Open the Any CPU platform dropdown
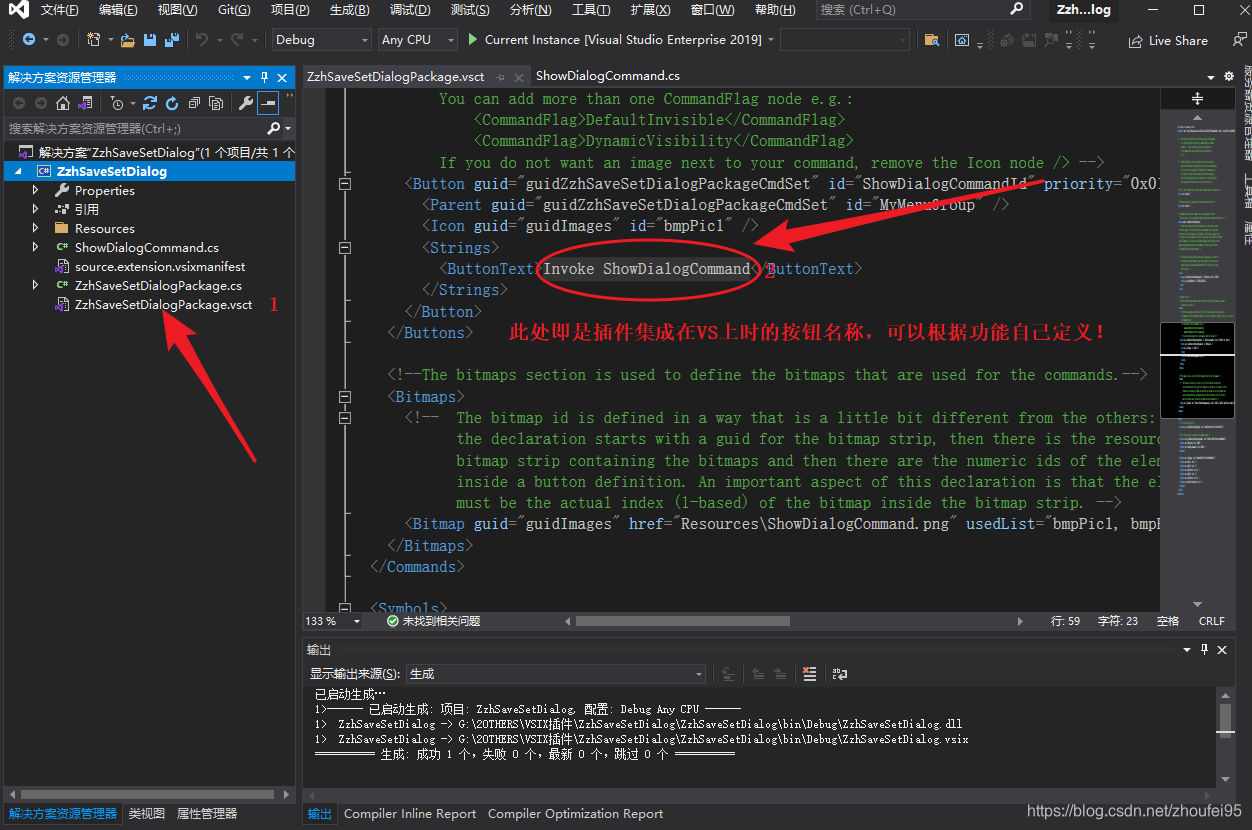 click(x=417, y=40)
